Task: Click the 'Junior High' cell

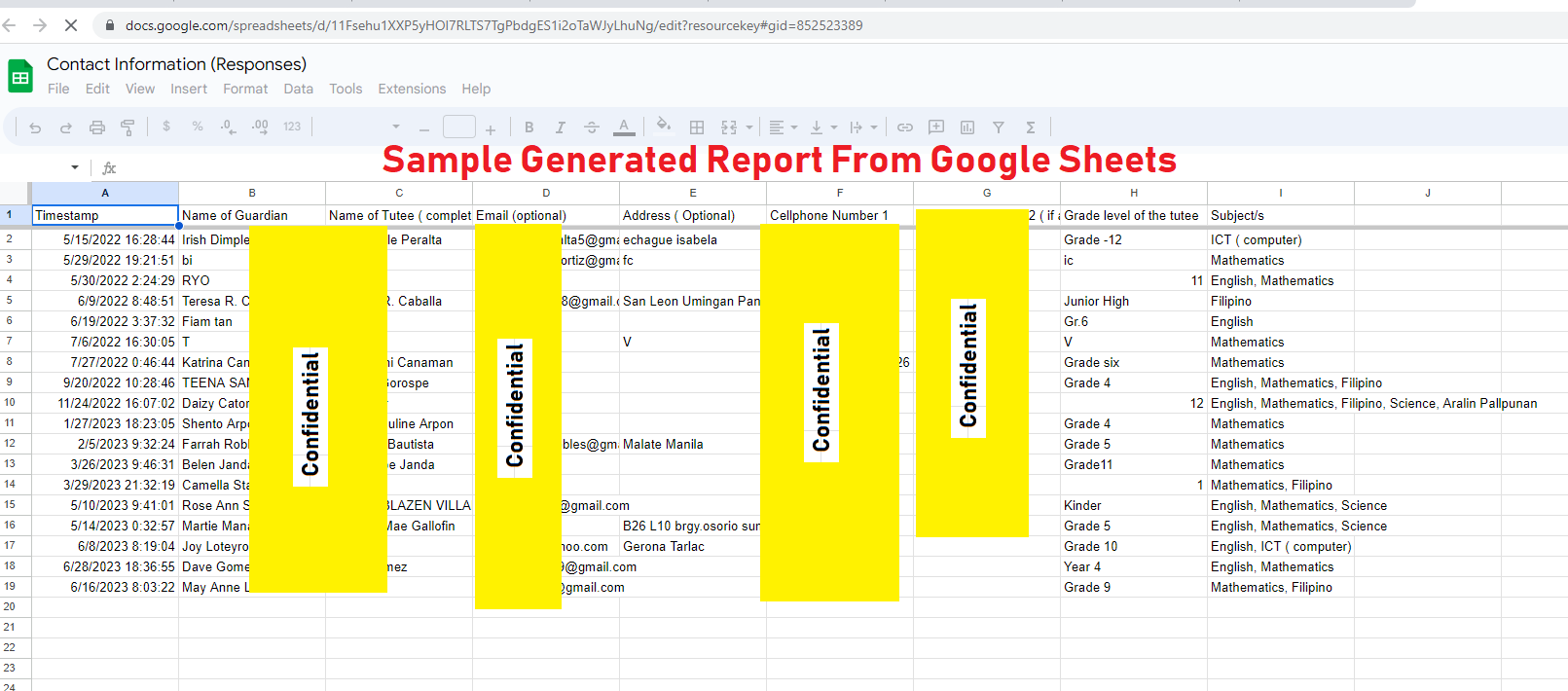Action: point(1134,301)
